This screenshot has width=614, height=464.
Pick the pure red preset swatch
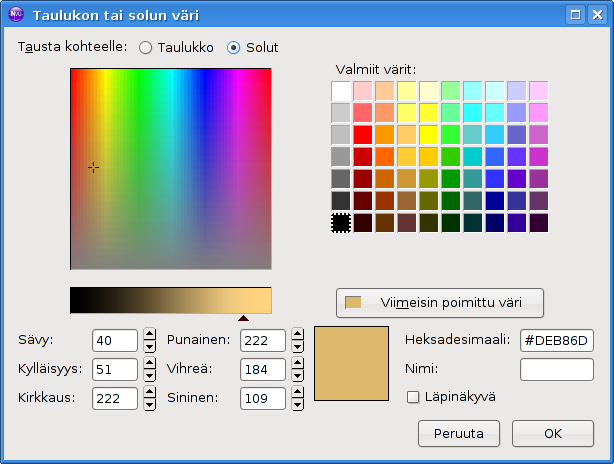(363, 135)
